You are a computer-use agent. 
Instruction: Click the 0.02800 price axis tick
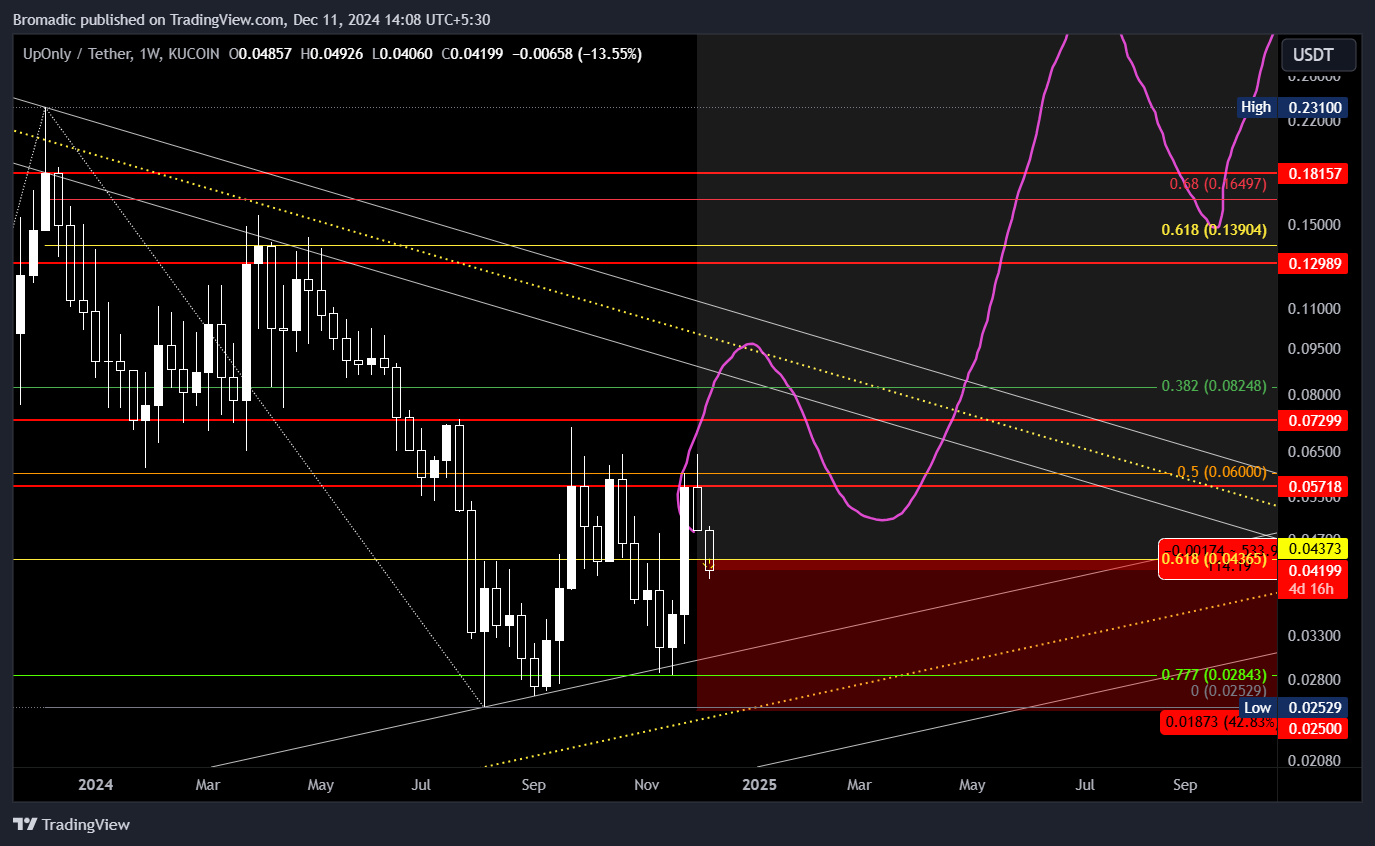coord(1313,680)
